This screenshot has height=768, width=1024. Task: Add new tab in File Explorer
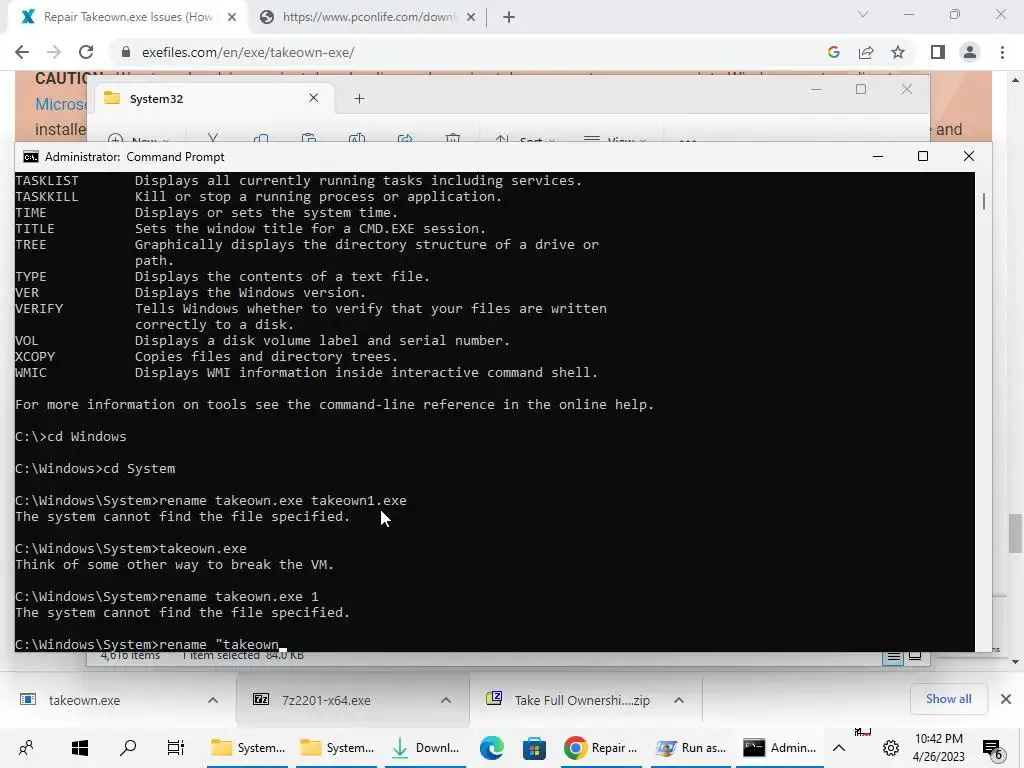[359, 99]
